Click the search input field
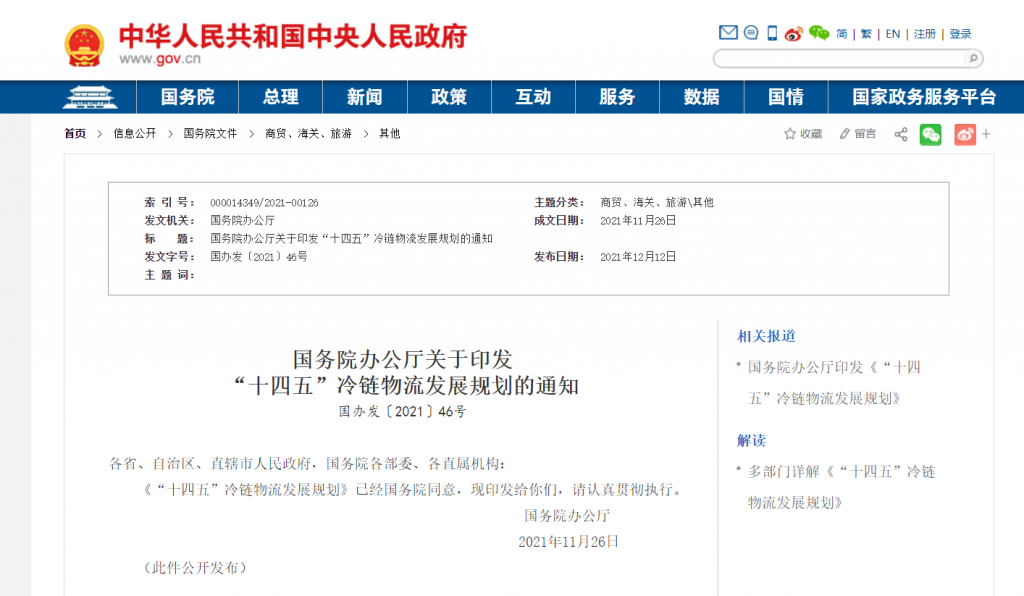The width and height of the screenshot is (1024, 596). [x=840, y=57]
